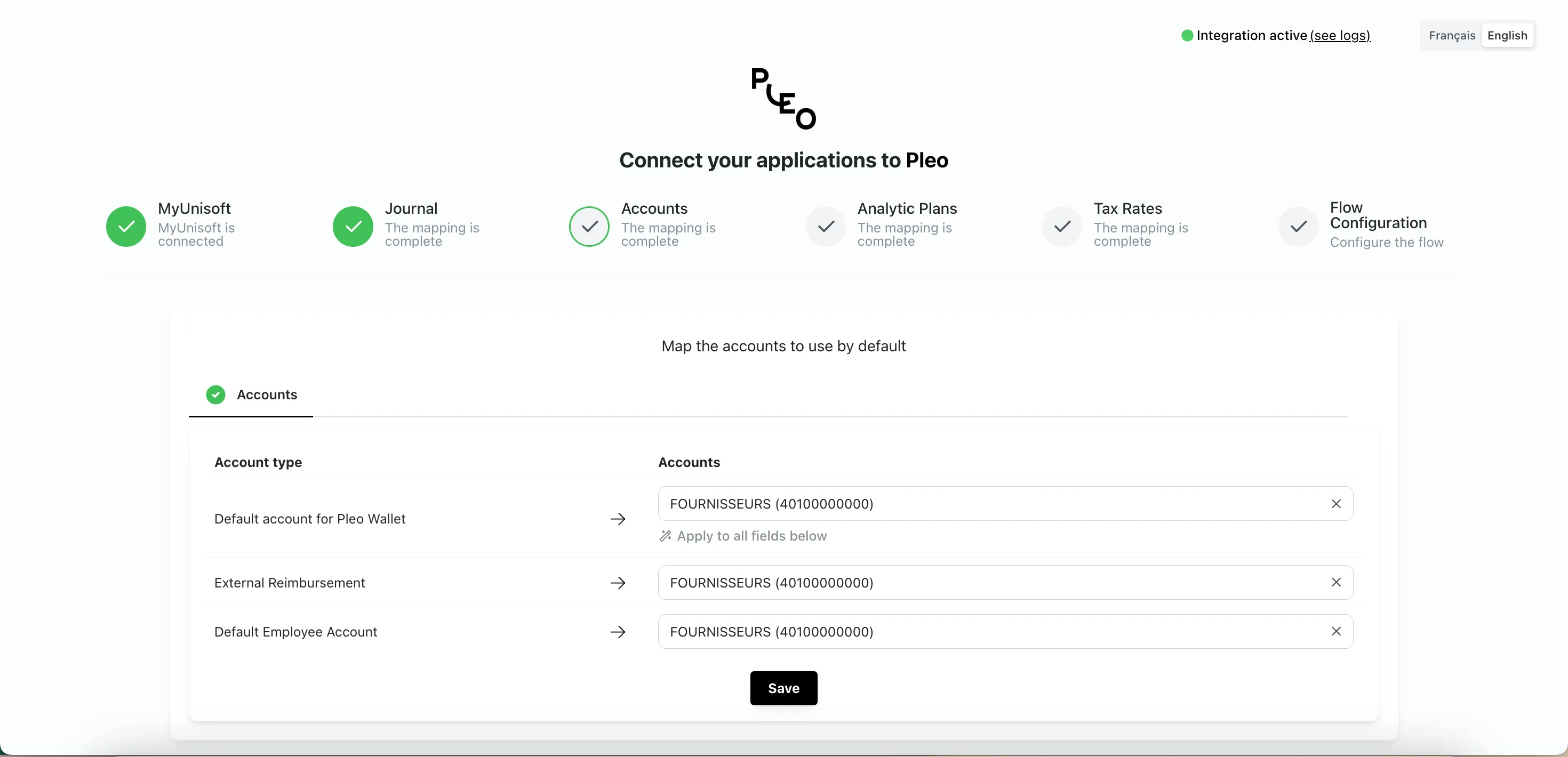Open the see logs link

[1340, 35]
